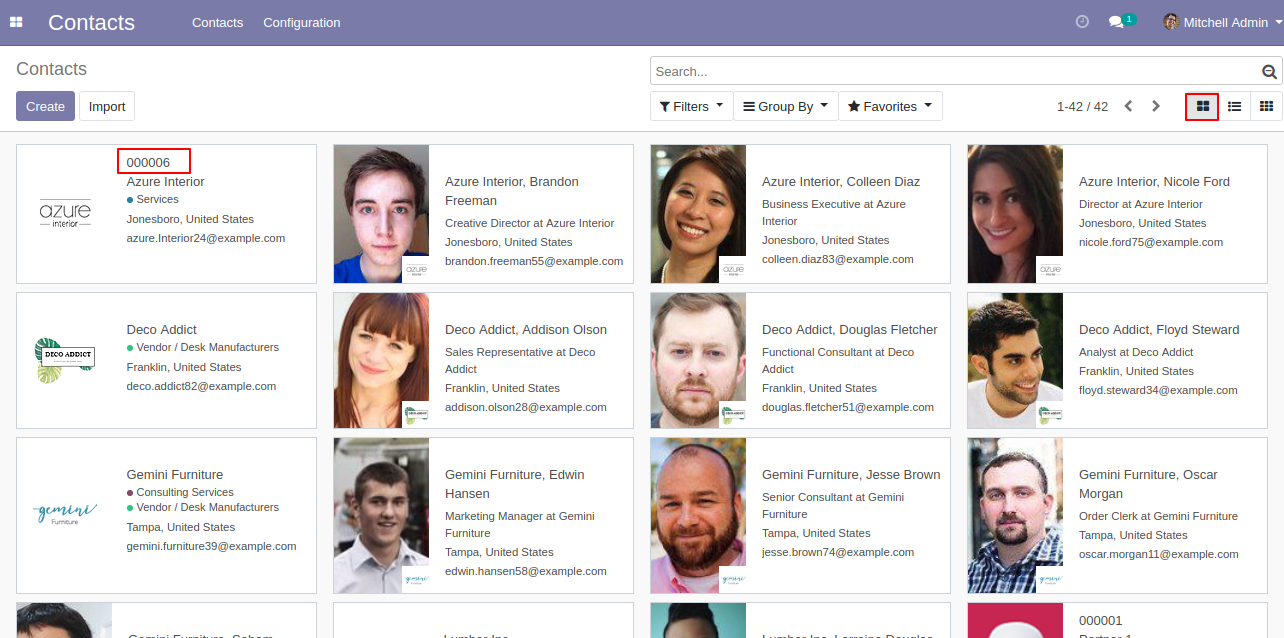Open the Gemini Furniture company name

(175, 475)
